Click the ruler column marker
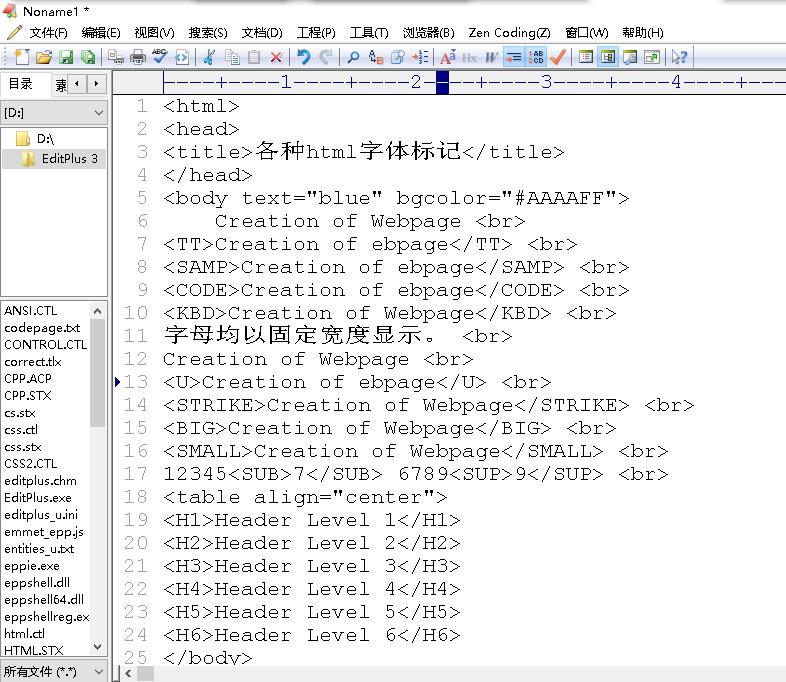 point(442,83)
